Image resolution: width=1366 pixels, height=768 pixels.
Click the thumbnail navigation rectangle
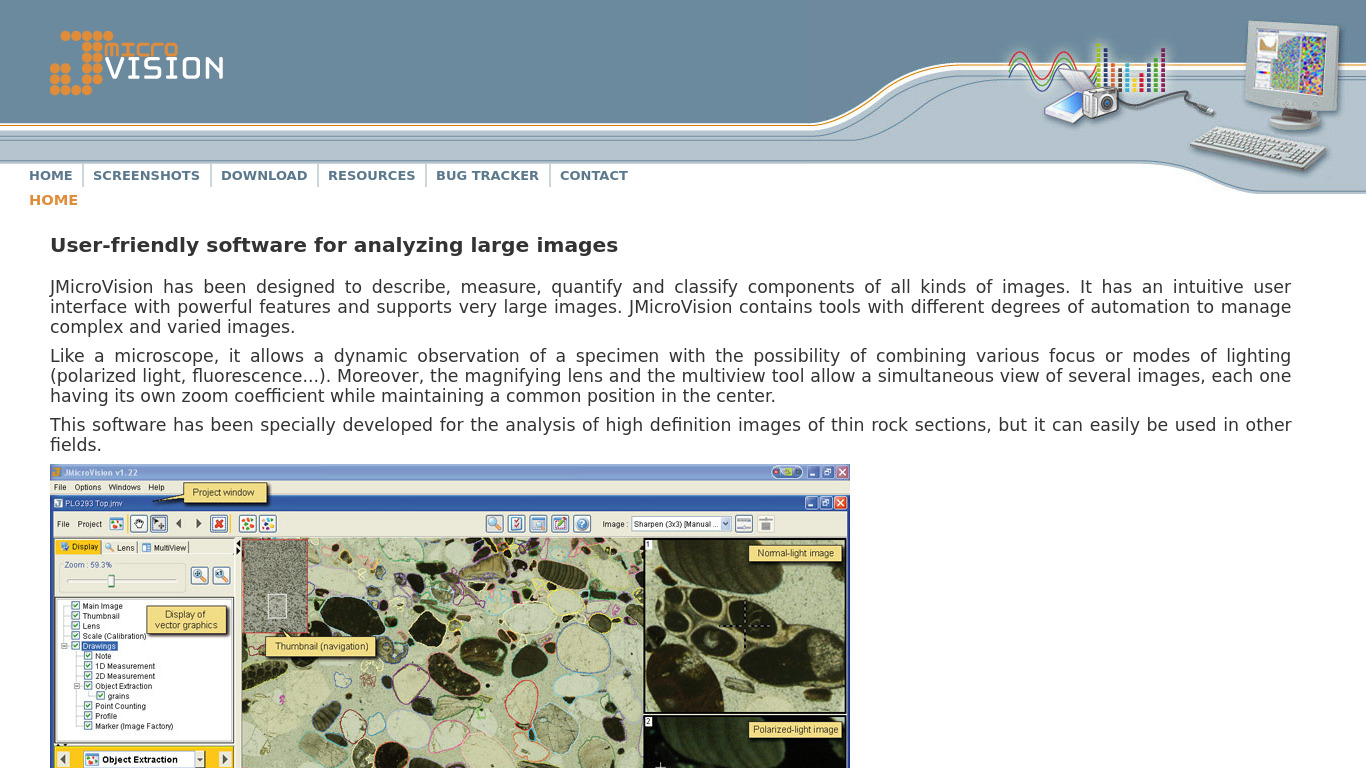[x=277, y=606]
